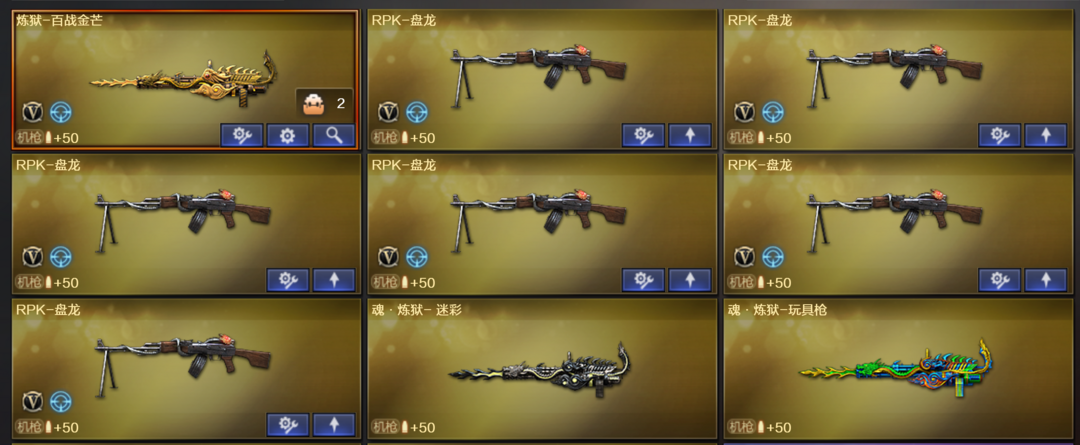Click the wrench-gear button on the RPK-盘龙 above 魂·炼狱-玩具枪

(x=999, y=280)
